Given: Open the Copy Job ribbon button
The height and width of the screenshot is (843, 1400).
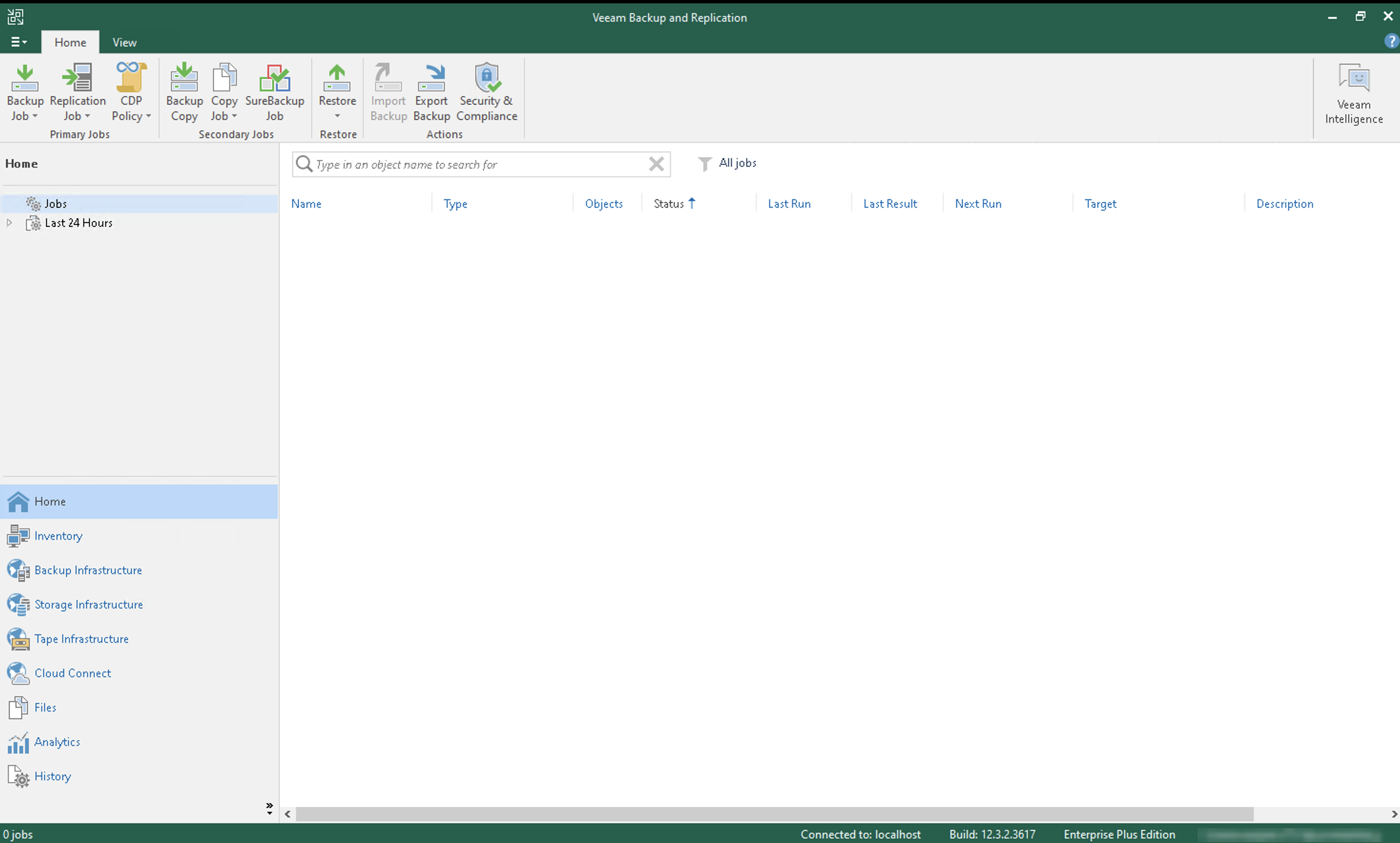Looking at the screenshot, I should pos(224,92).
